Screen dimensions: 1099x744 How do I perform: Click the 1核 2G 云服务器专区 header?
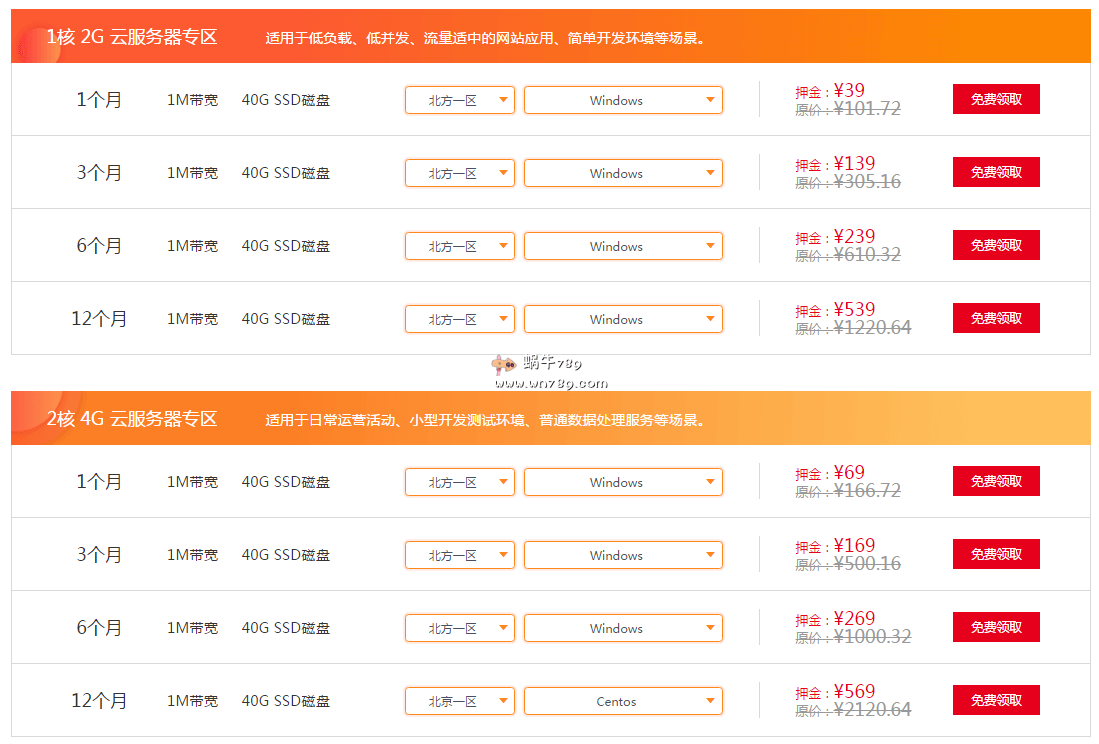tap(132, 37)
